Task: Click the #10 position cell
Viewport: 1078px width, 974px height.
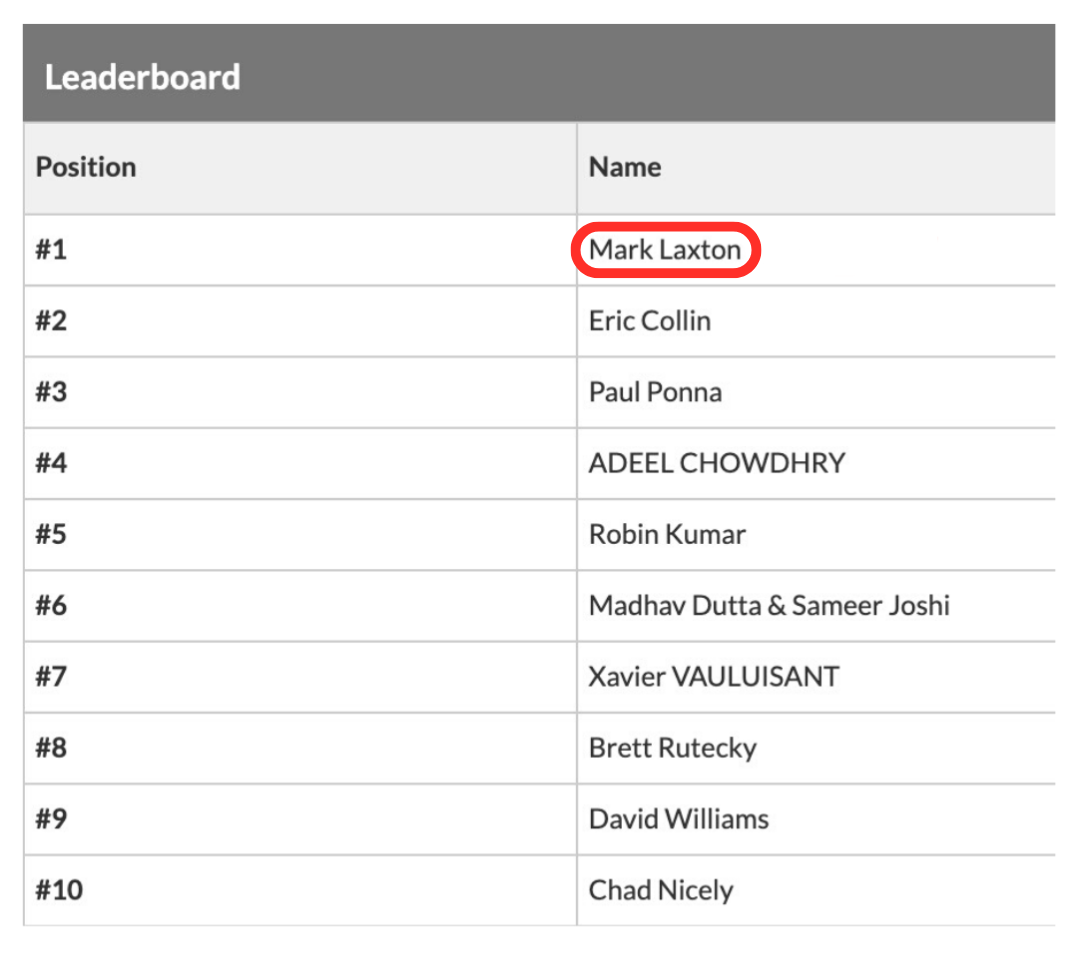Action: [x=59, y=890]
